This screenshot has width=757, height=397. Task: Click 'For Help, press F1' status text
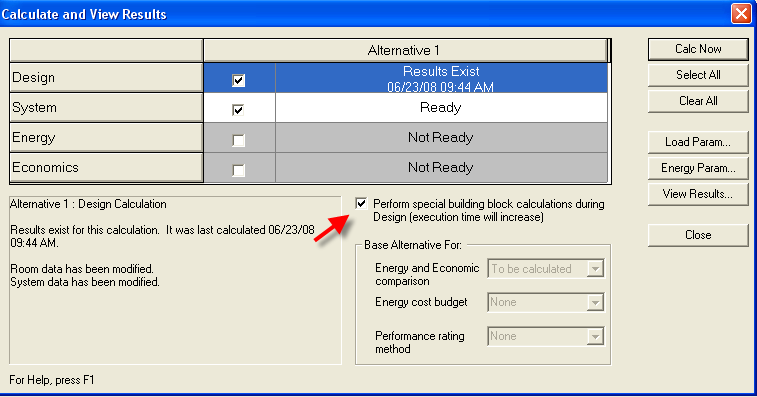click(52, 380)
